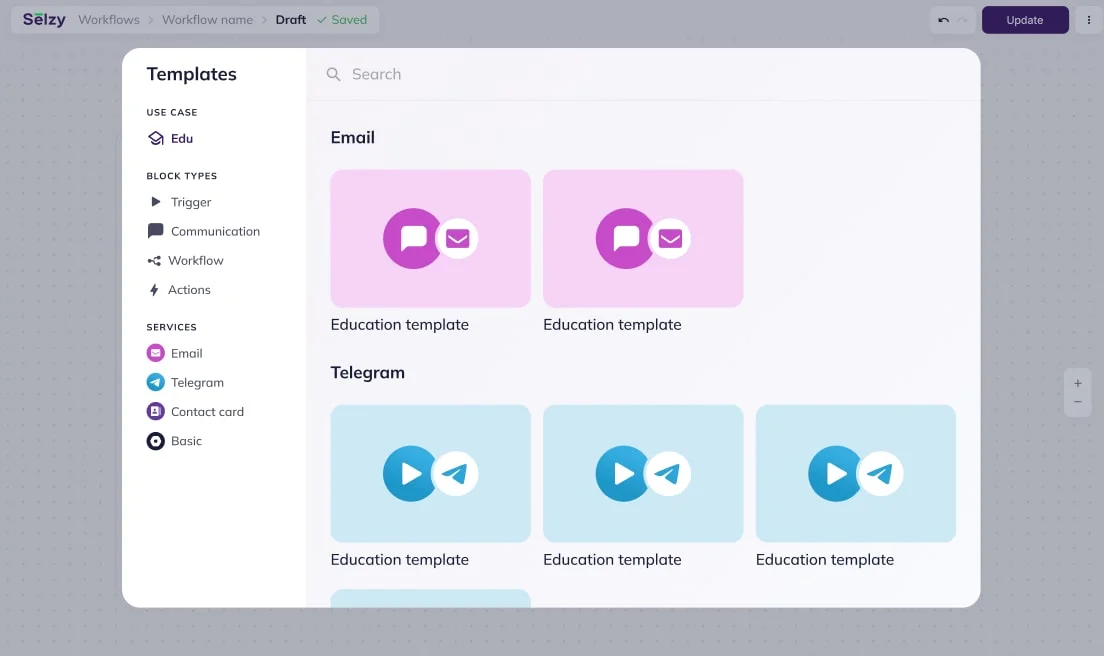
Task: Click the undo arrow icon
Action: (x=943, y=20)
